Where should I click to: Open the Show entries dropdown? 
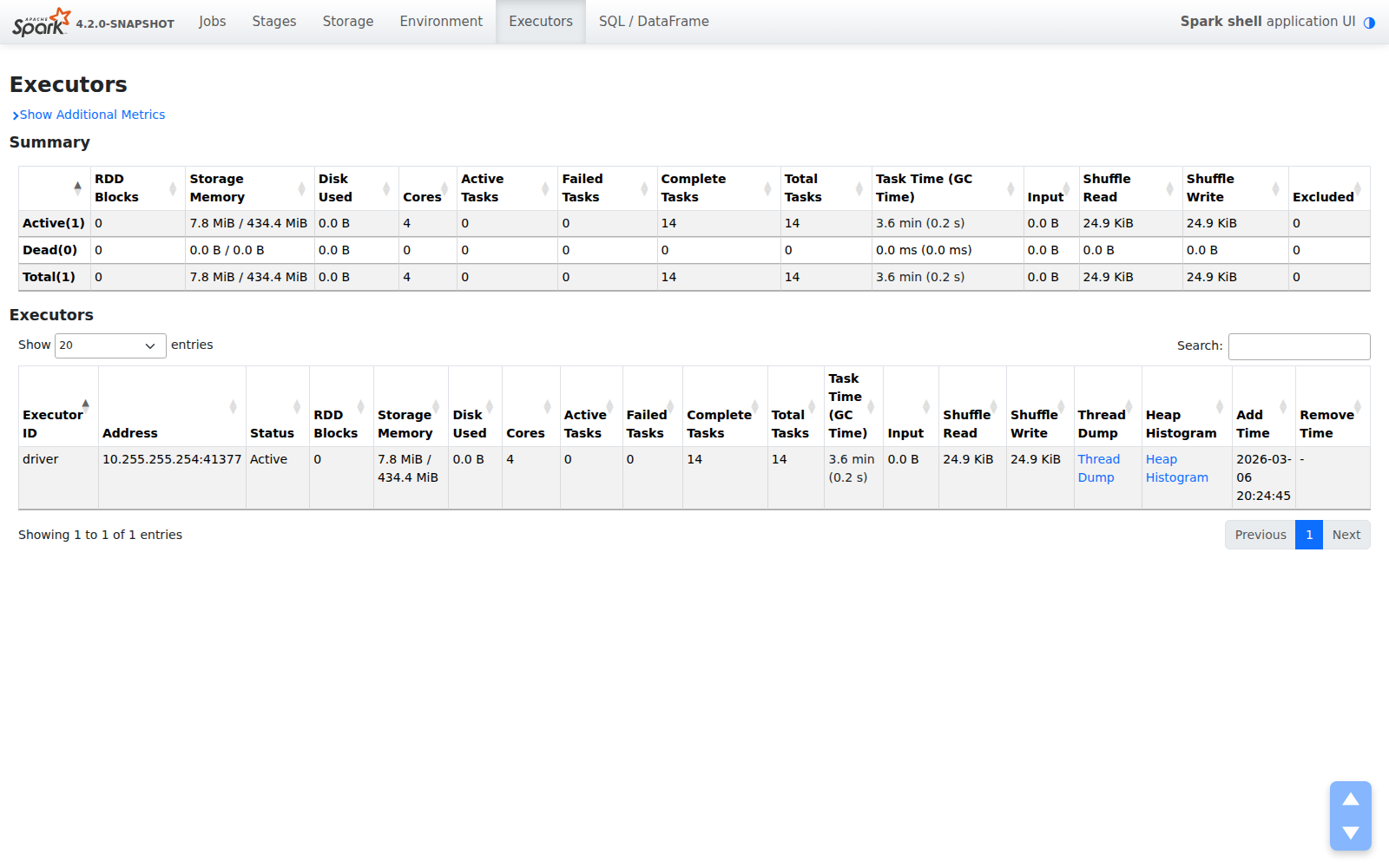(110, 345)
